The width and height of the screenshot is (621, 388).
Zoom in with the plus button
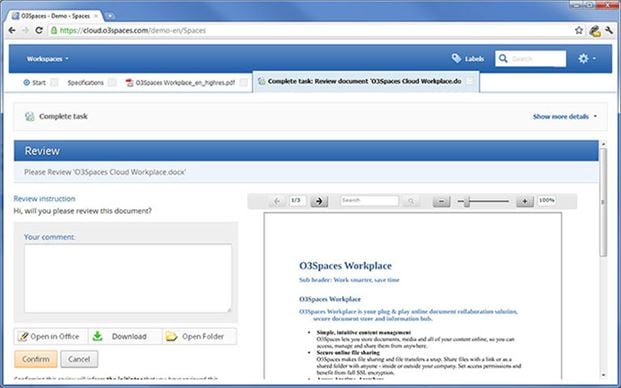point(525,201)
